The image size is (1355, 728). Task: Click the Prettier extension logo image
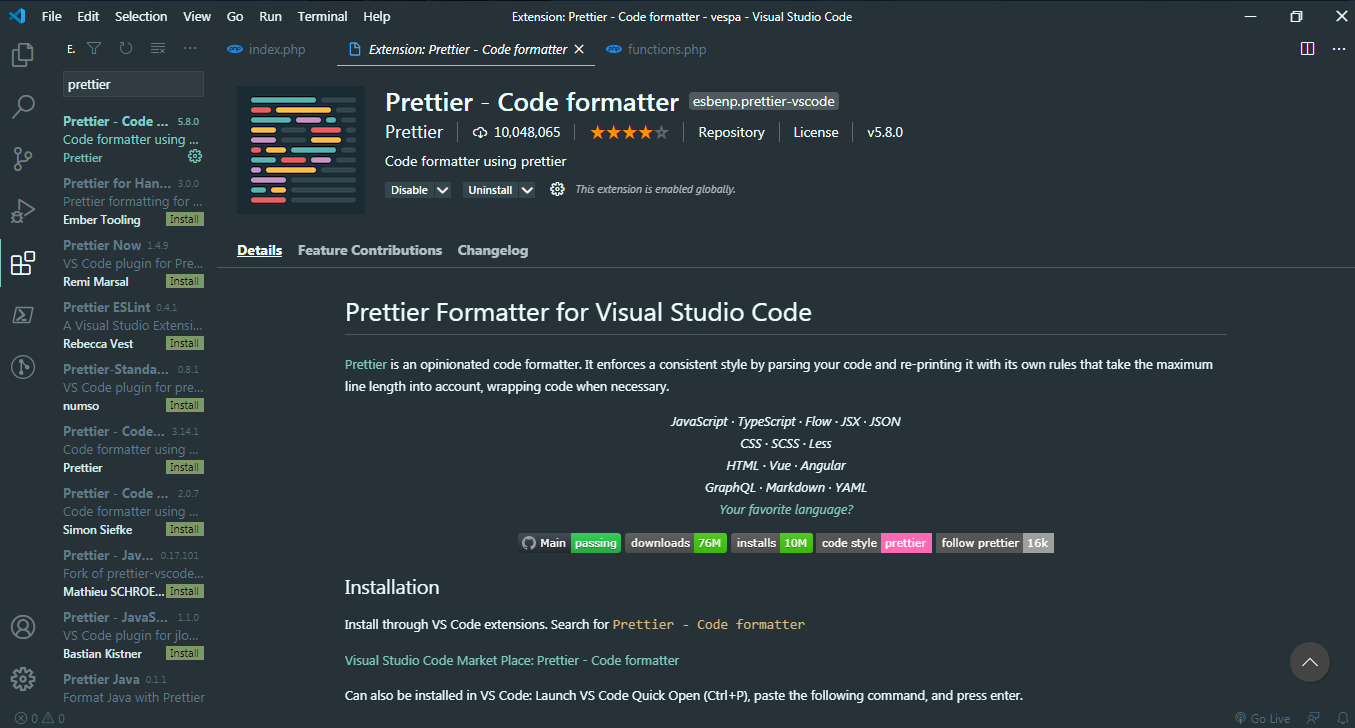tap(301, 150)
